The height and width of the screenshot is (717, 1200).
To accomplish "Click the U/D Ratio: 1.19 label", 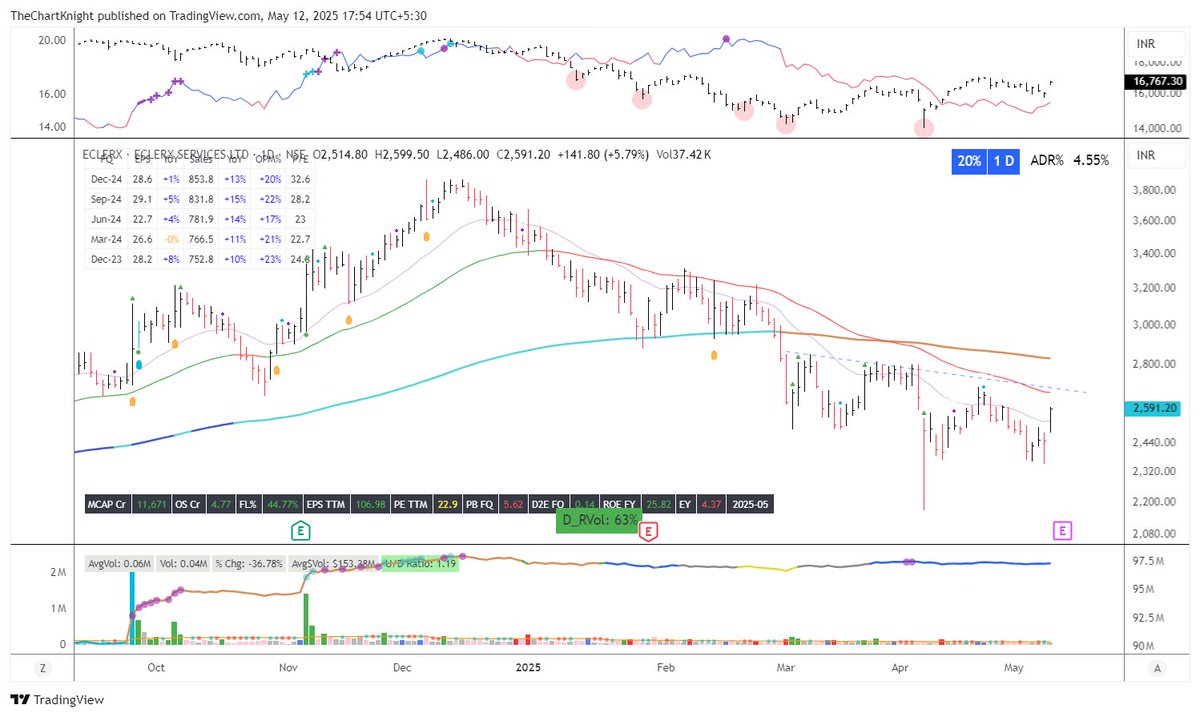I will pyautogui.click(x=422, y=564).
